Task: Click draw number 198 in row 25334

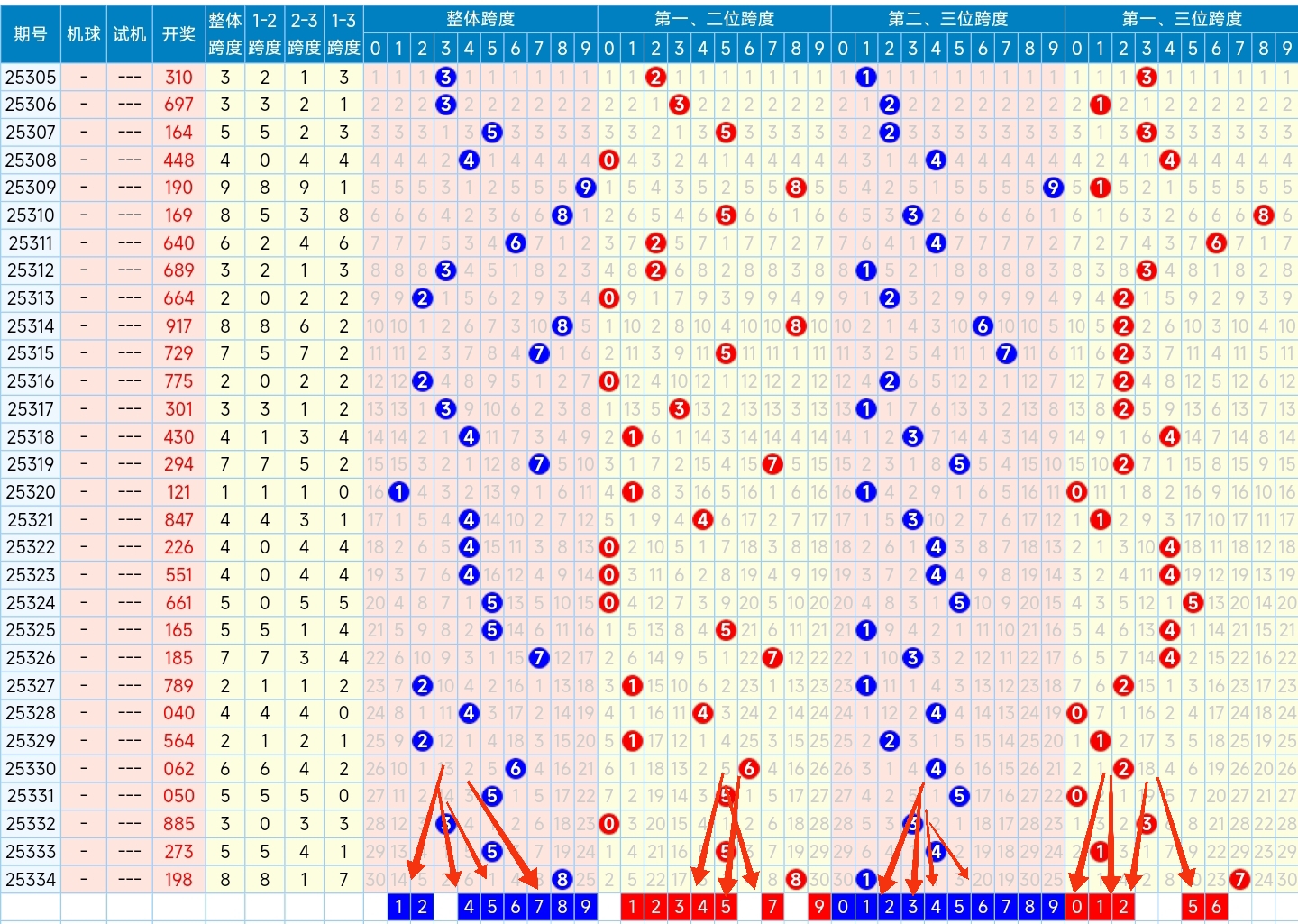Action: [178, 879]
